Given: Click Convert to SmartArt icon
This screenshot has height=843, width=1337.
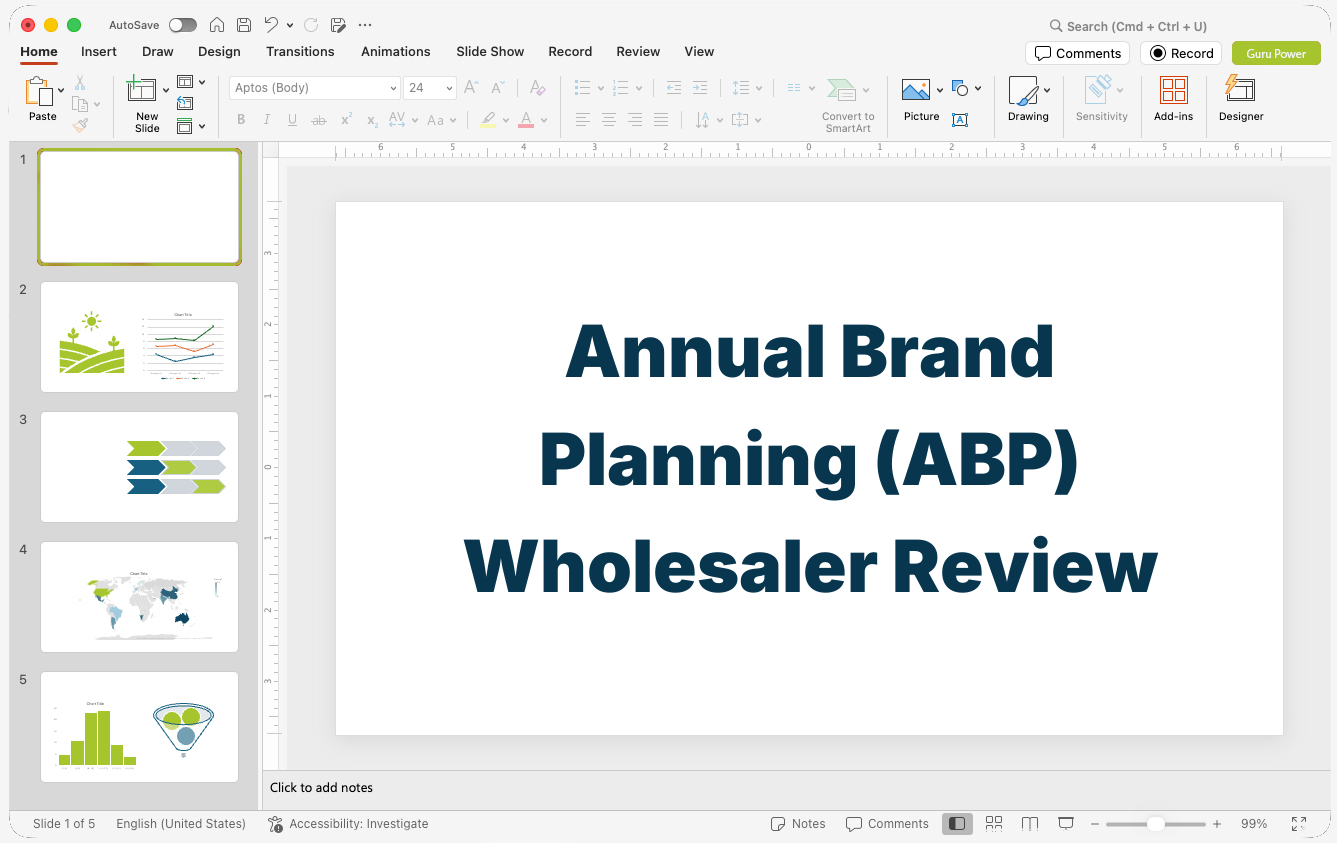Looking at the screenshot, I should [842, 91].
